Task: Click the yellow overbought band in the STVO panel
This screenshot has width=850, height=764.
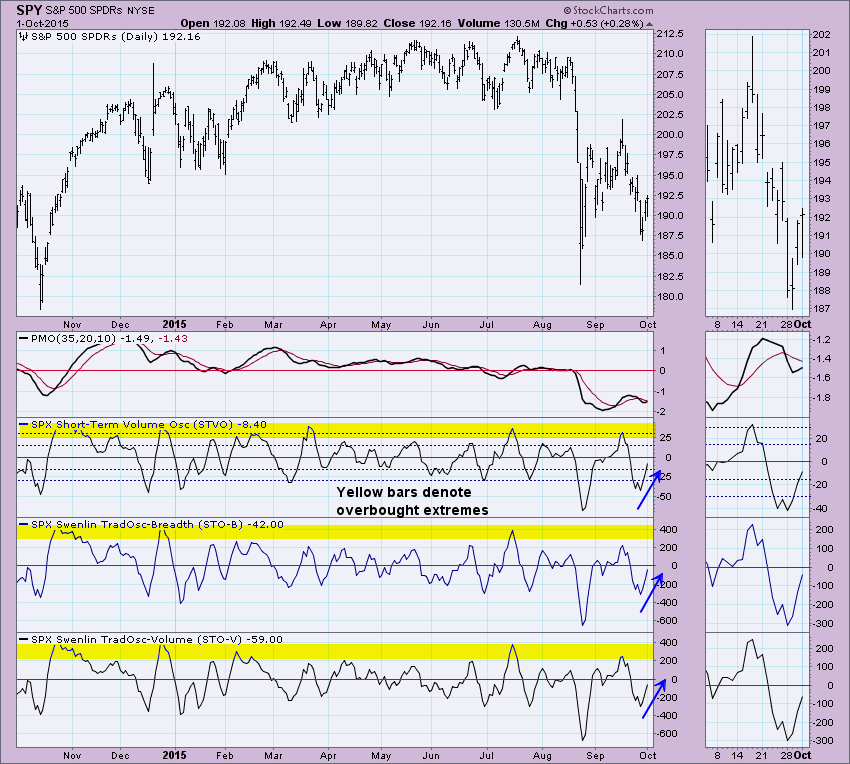Action: tap(336, 431)
